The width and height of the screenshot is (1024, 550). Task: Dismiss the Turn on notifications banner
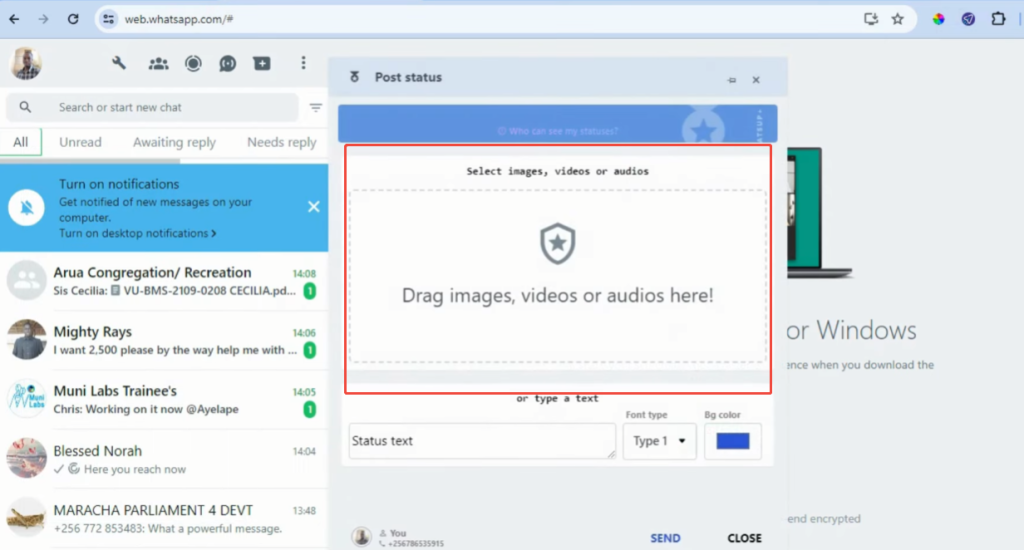click(313, 207)
